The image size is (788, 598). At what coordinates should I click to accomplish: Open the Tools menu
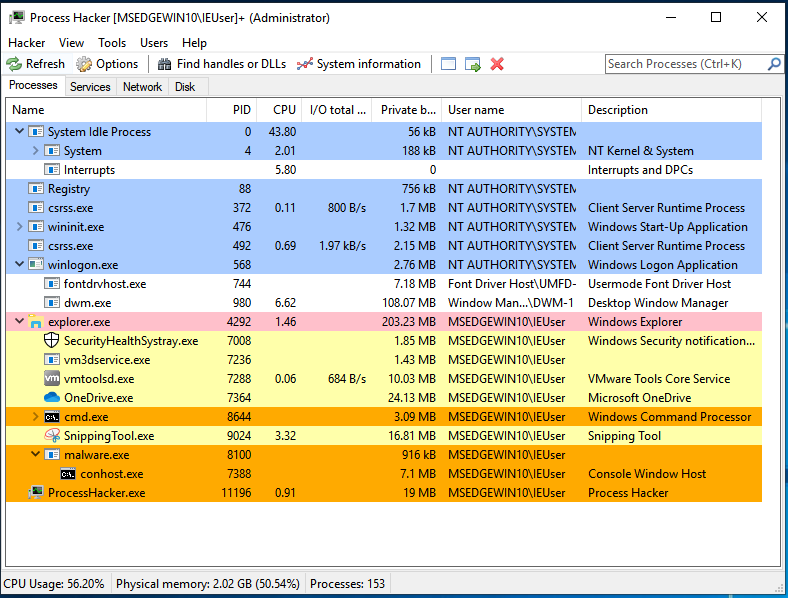click(112, 43)
